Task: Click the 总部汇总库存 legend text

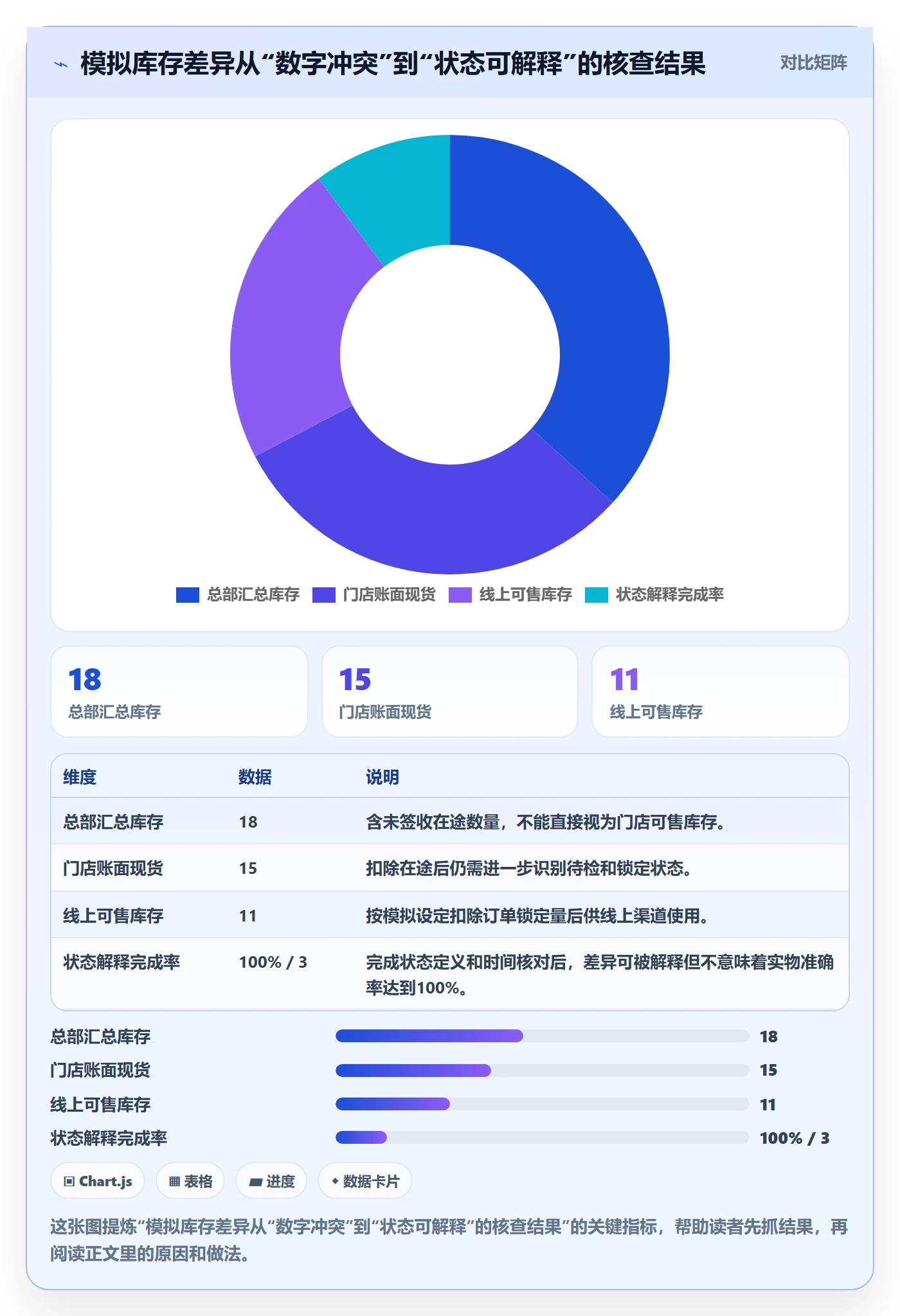Action: point(253,595)
